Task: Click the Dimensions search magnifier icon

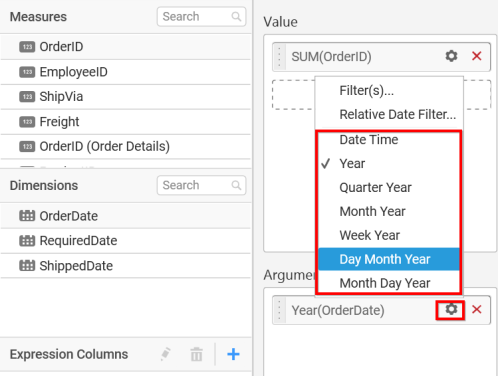Action: tap(236, 185)
